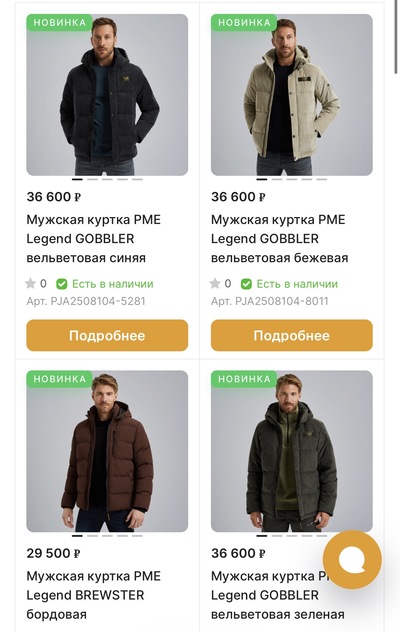Screen dimensions: 400x632
Task: Click НОВИНКА badge on brown BREWSTER jacket
Action: [x=60, y=379]
